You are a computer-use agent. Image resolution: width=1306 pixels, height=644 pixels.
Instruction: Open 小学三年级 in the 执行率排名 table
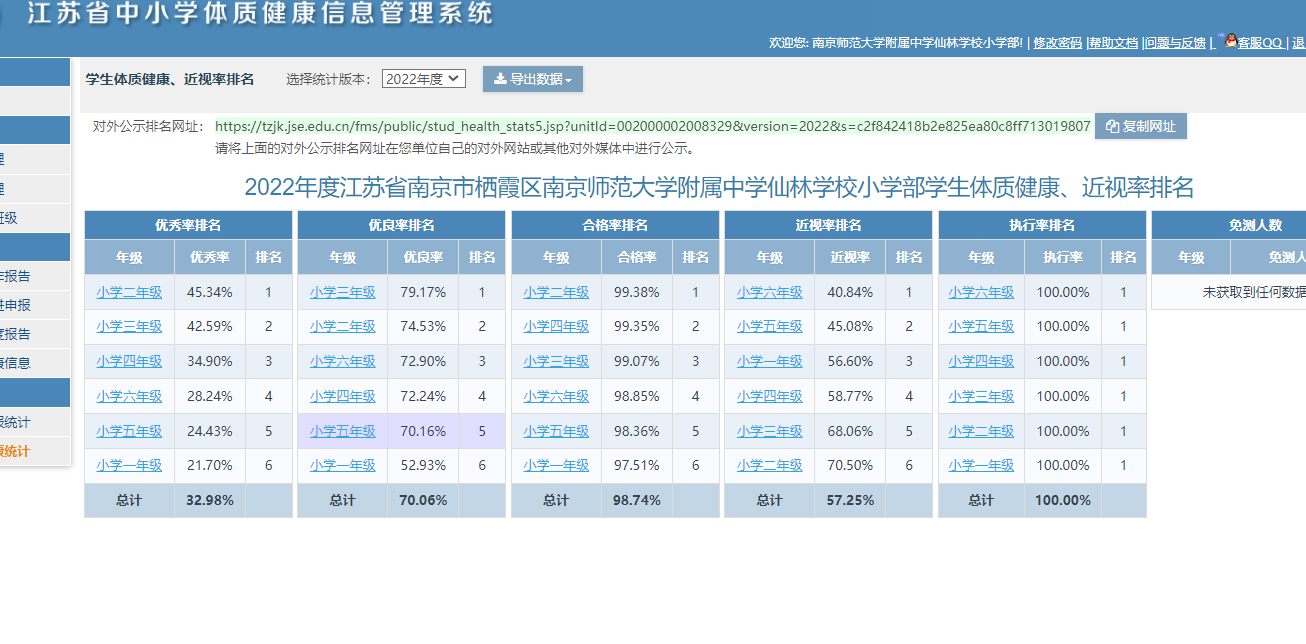click(981, 396)
